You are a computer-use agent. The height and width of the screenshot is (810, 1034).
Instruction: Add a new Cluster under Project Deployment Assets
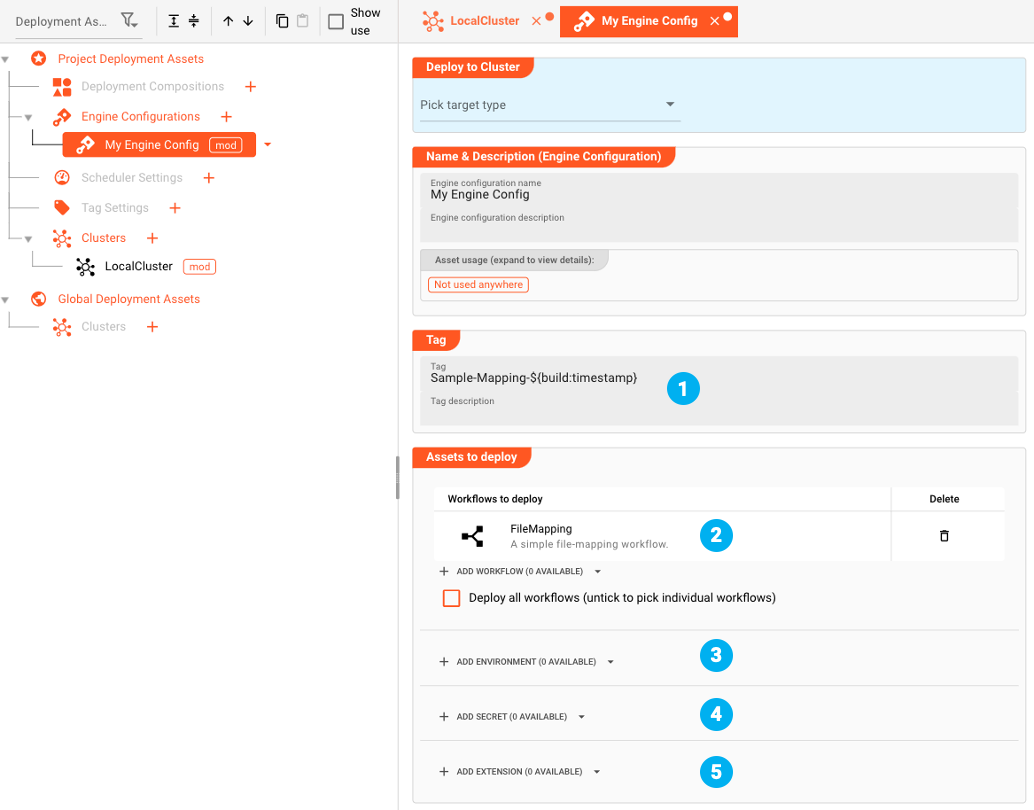152,238
